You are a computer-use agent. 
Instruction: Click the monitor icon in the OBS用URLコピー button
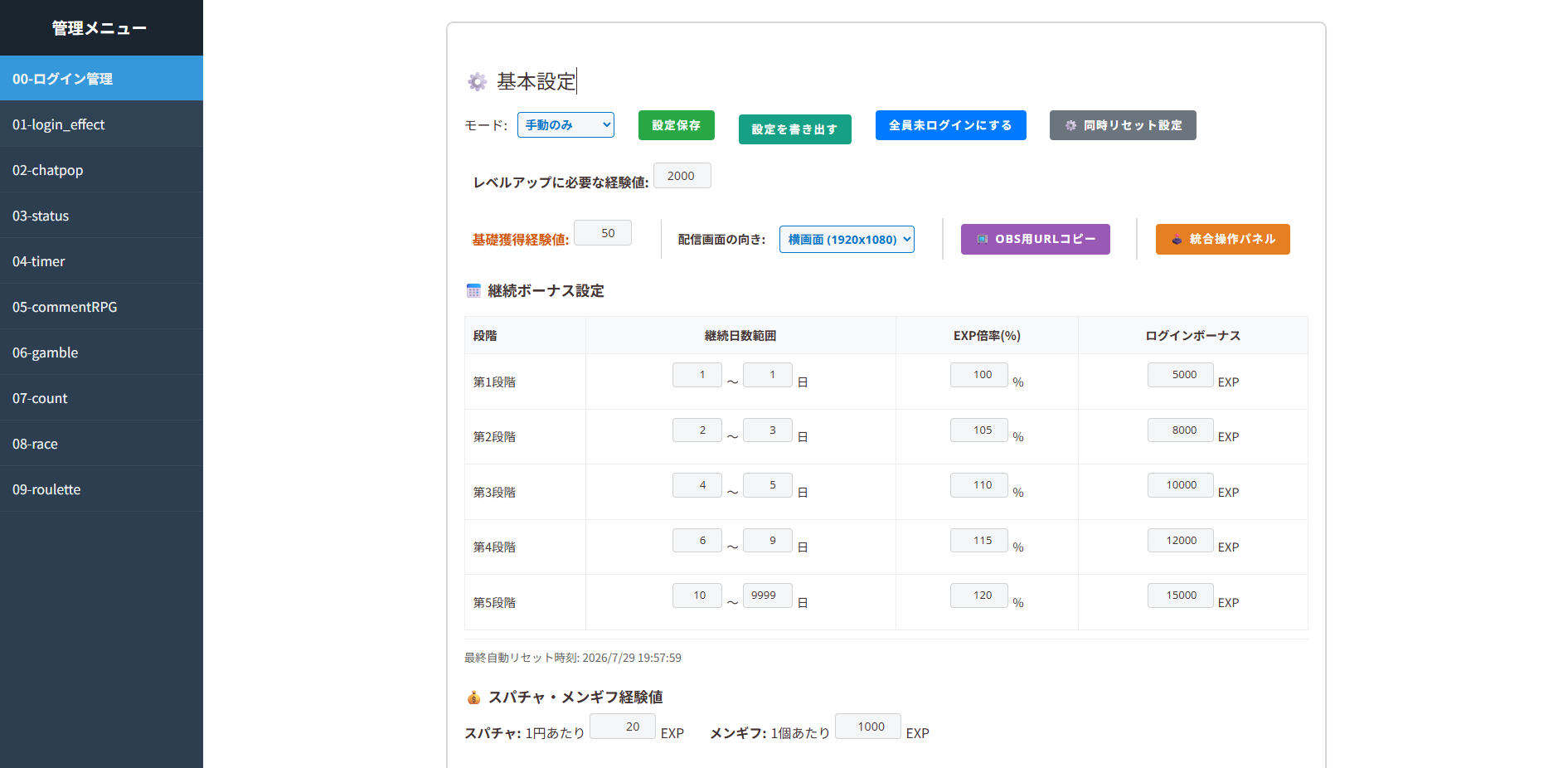tap(983, 239)
